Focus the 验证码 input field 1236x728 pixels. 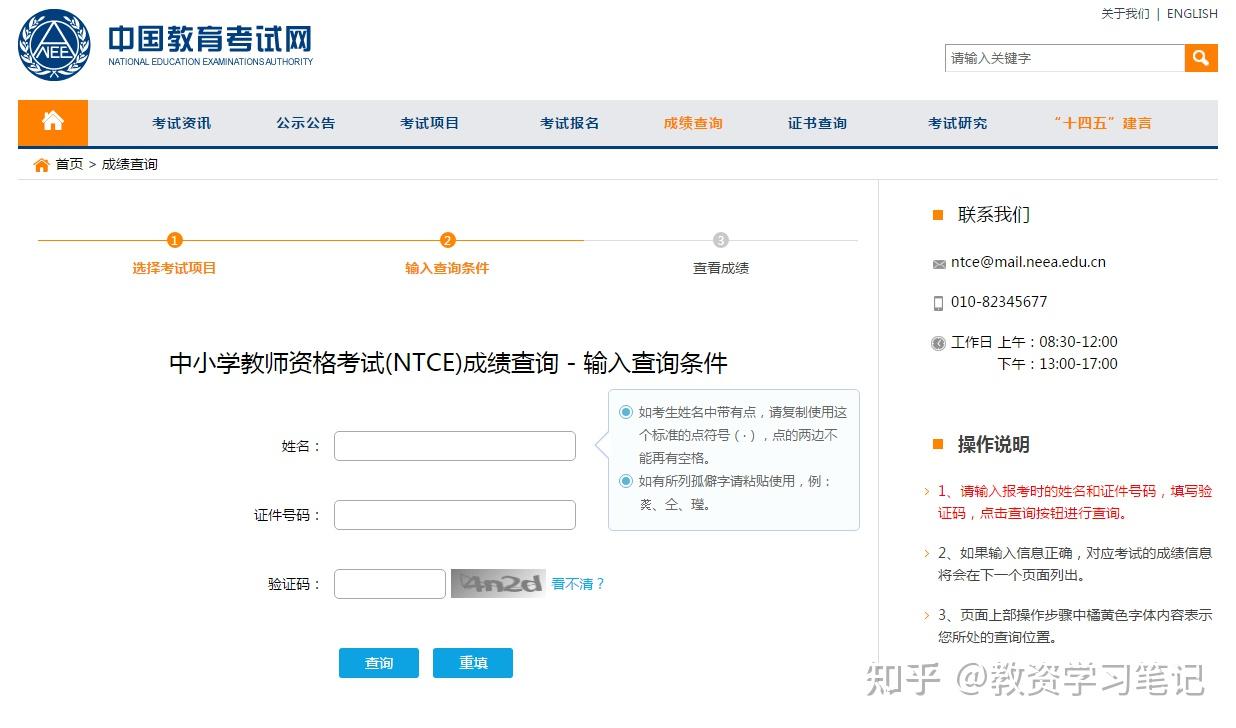click(390, 584)
